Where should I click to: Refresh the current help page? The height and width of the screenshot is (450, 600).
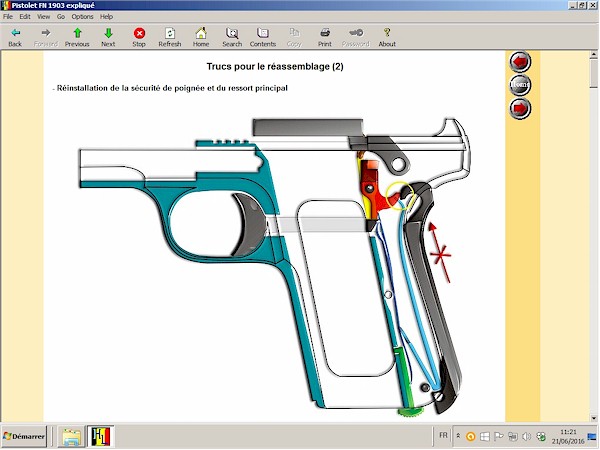(170, 37)
